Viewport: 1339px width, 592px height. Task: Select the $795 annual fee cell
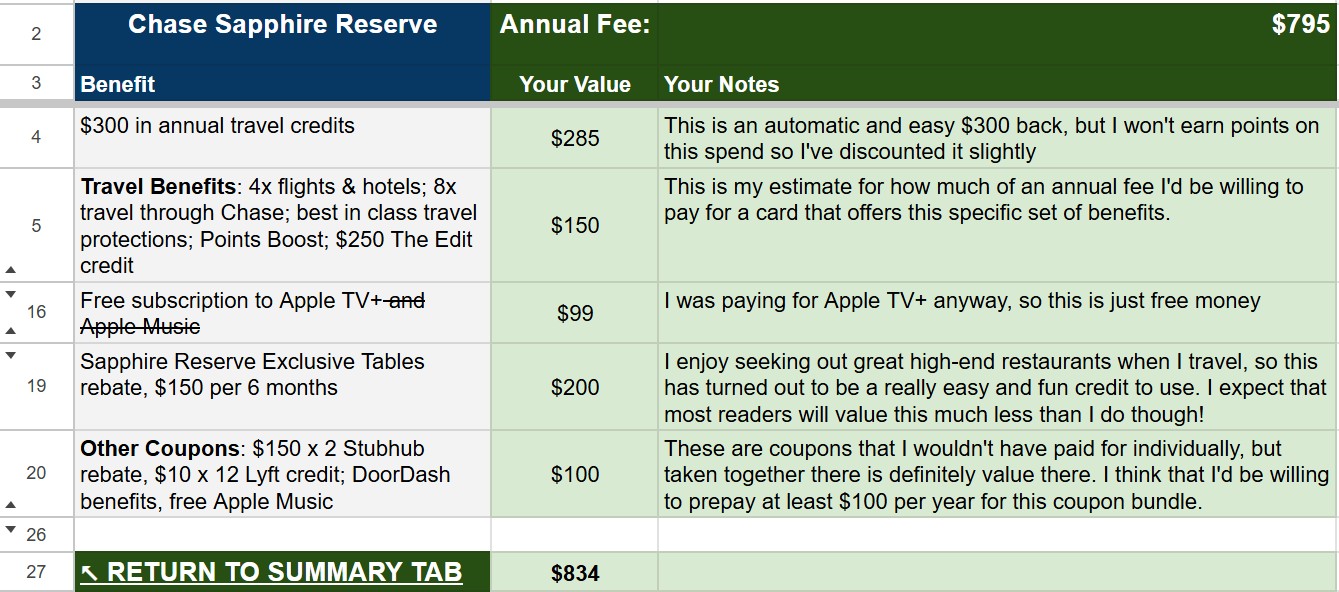(x=997, y=26)
